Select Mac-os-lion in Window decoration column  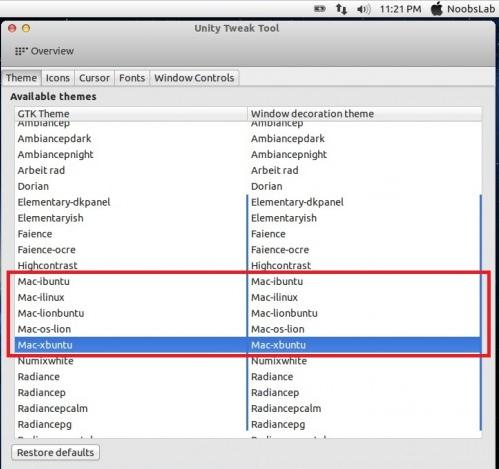364,329
